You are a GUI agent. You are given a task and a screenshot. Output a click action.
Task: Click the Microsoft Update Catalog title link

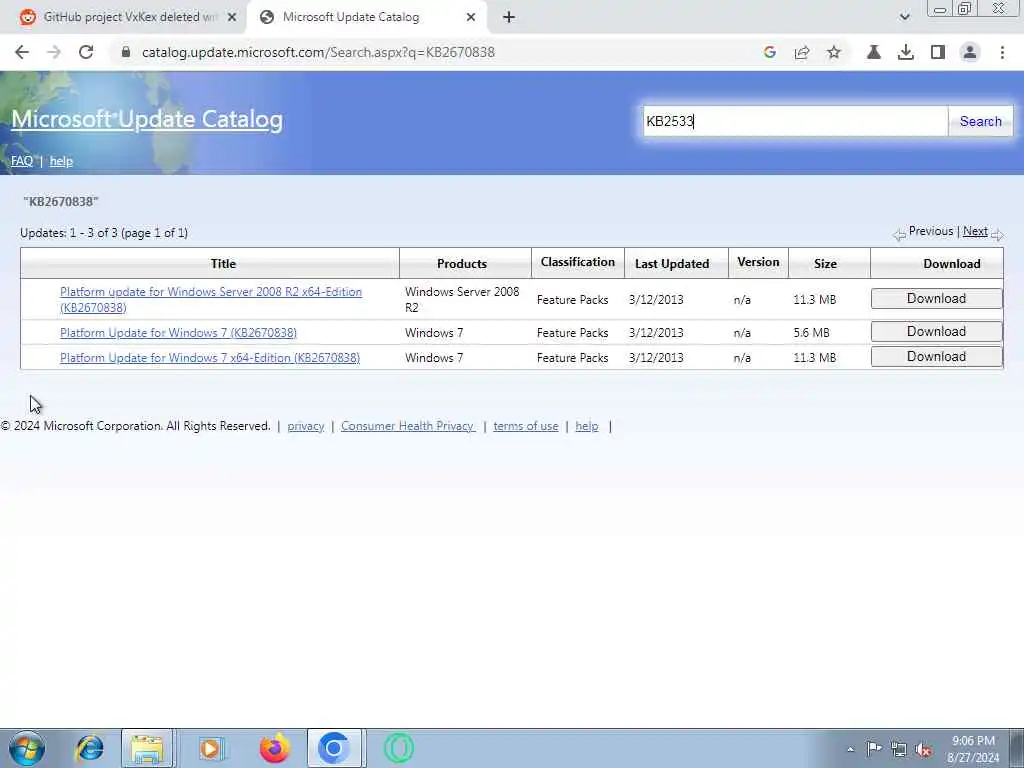(x=147, y=120)
